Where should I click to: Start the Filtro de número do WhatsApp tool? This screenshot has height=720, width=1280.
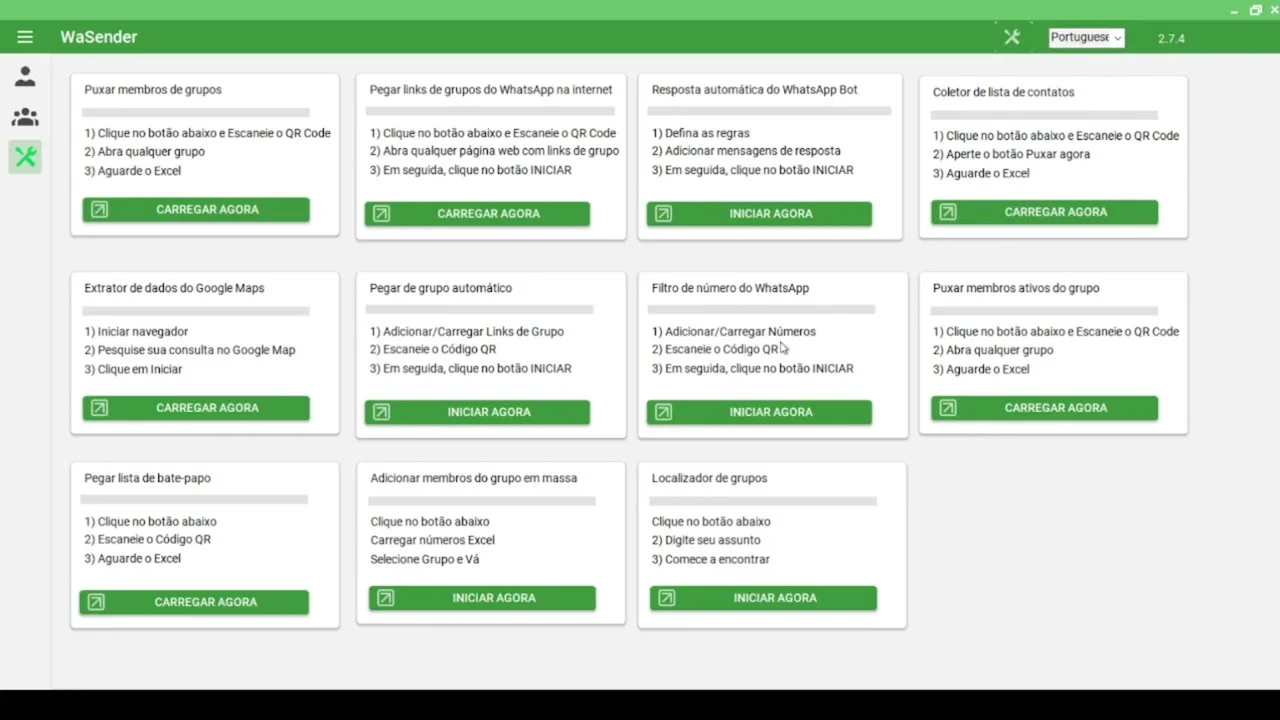pyautogui.click(x=759, y=412)
